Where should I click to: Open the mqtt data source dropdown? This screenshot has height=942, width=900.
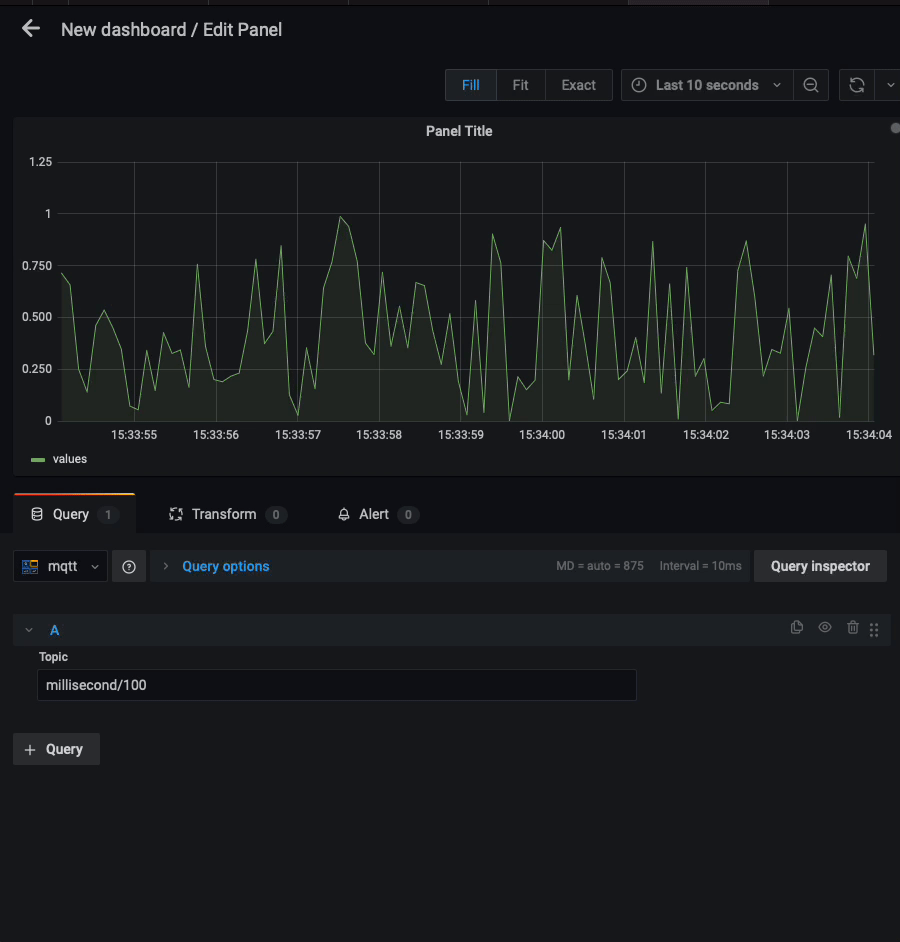tap(61, 566)
